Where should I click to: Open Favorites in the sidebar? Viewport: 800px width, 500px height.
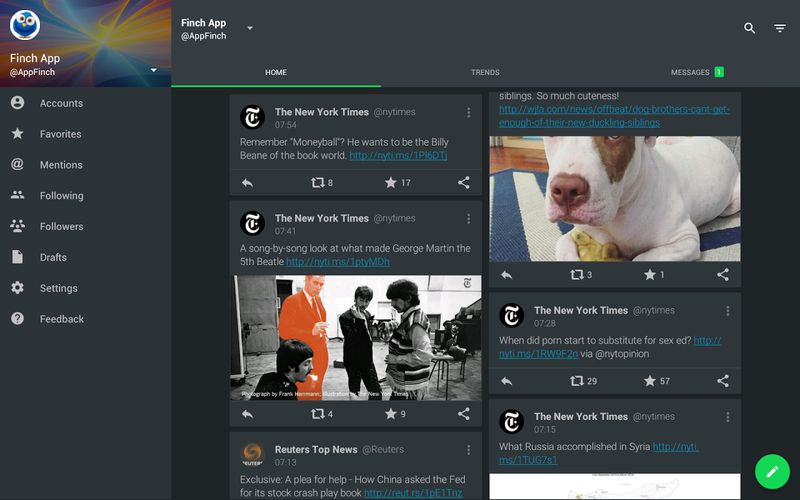(86, 134)
